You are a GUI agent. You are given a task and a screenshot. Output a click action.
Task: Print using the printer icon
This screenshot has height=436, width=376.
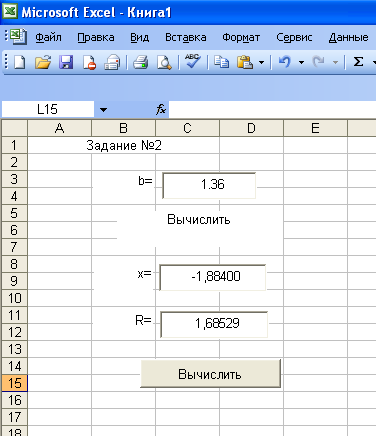pos(141,62)
